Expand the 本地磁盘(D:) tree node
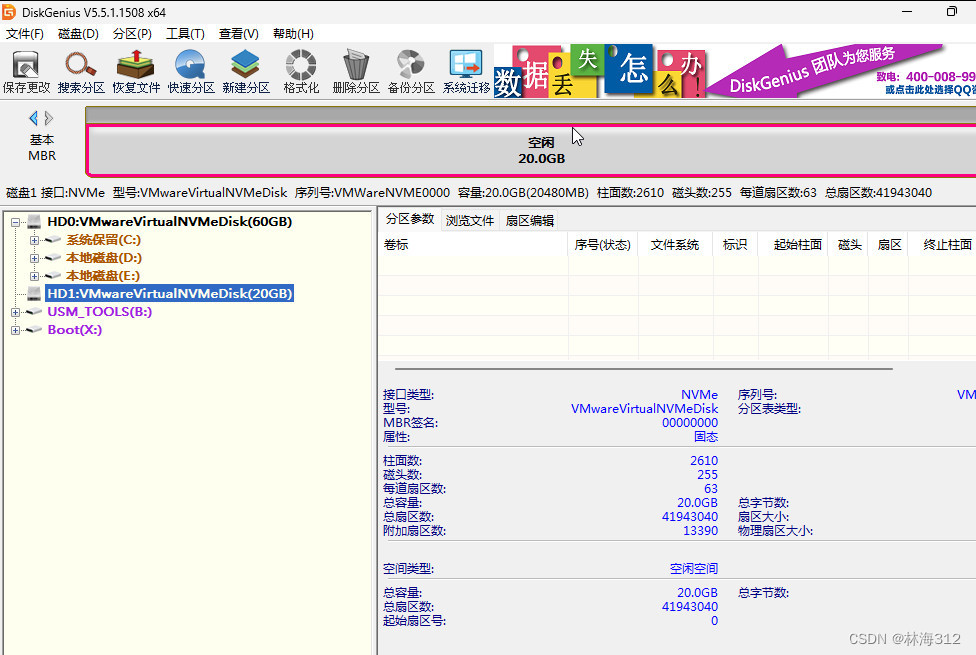The image size is (976, 655). pyautogui.click(x=34, y=258)
